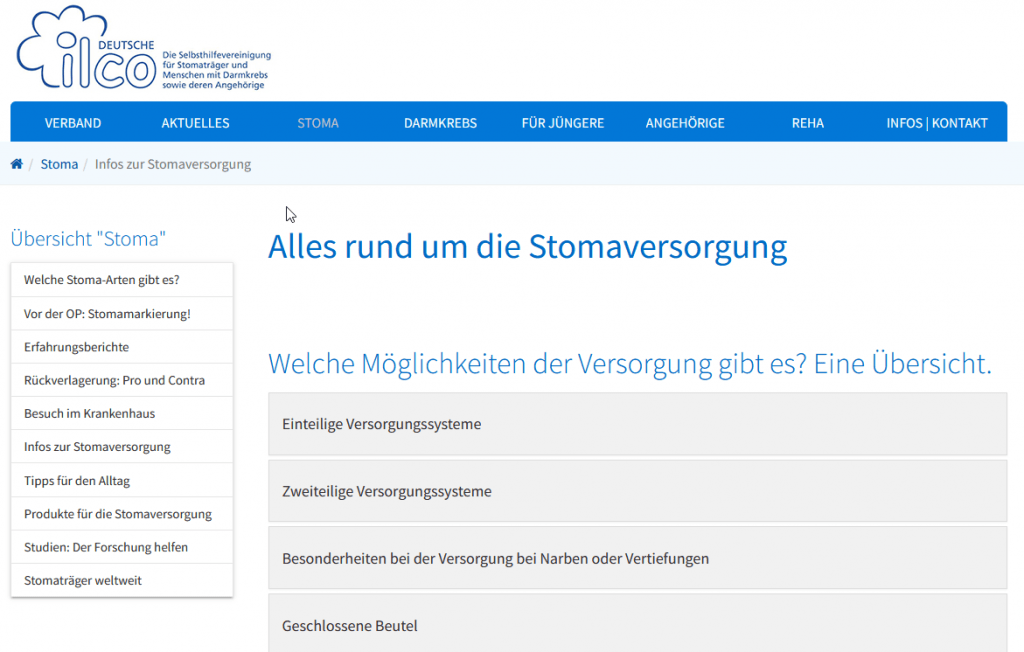The width and height of the screenshot is (1024, 652).
Task: Select the STOMA navigation item
Action: (x=318, y=123)
